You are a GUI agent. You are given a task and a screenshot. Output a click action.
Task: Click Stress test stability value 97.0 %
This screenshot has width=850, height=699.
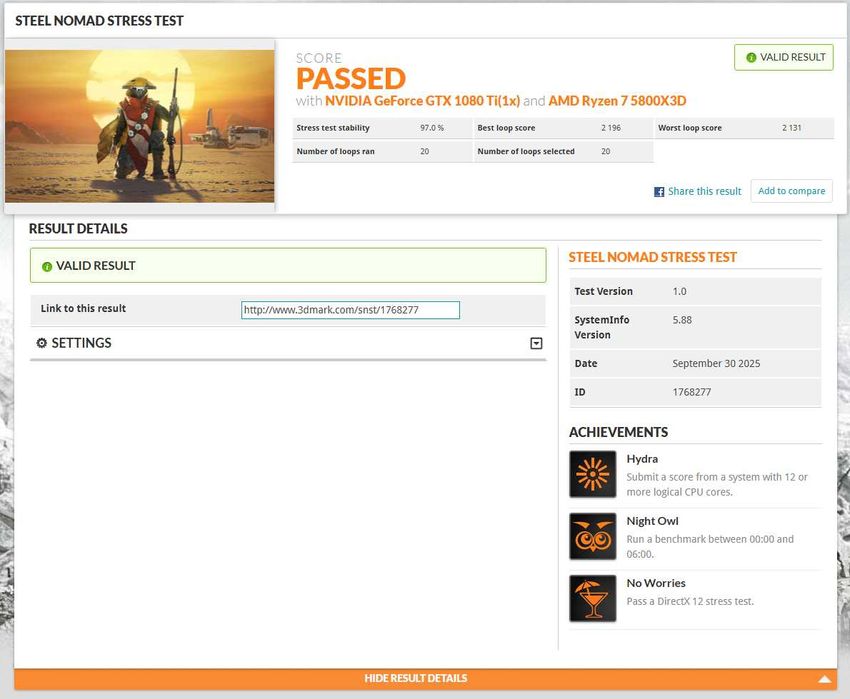tap(432, 128)
